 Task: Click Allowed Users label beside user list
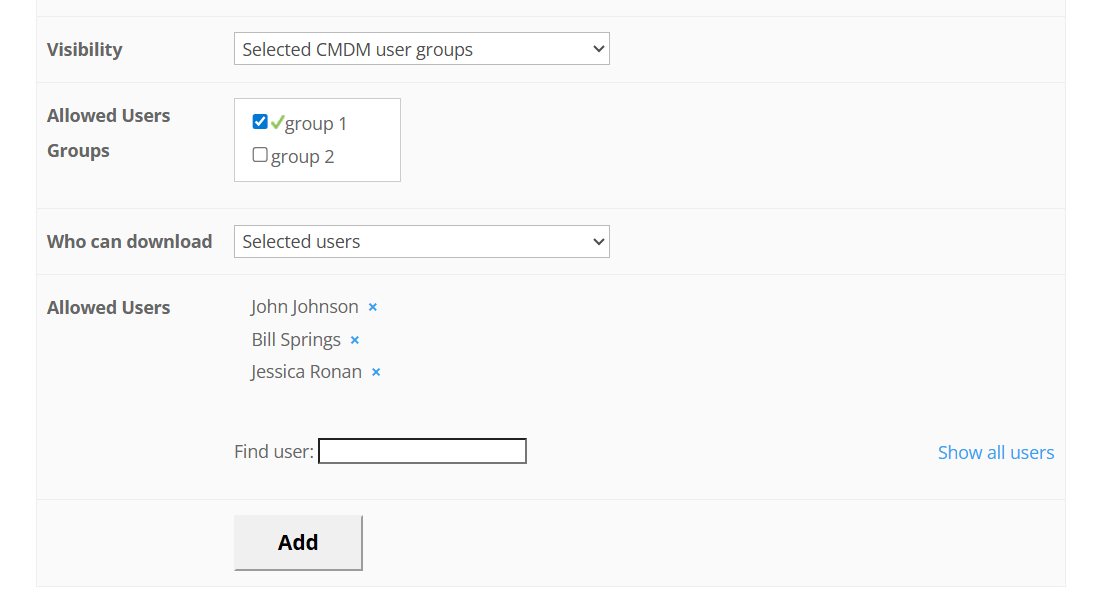pyautogui.click(x=108, y=308)
